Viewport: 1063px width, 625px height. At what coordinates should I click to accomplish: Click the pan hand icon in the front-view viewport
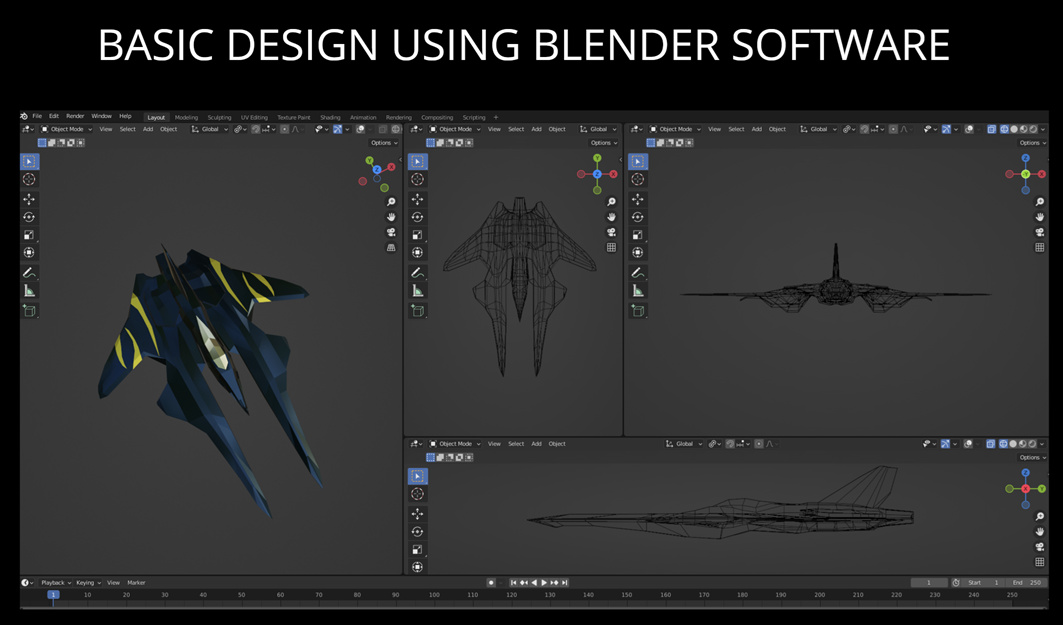(1039, 217)
